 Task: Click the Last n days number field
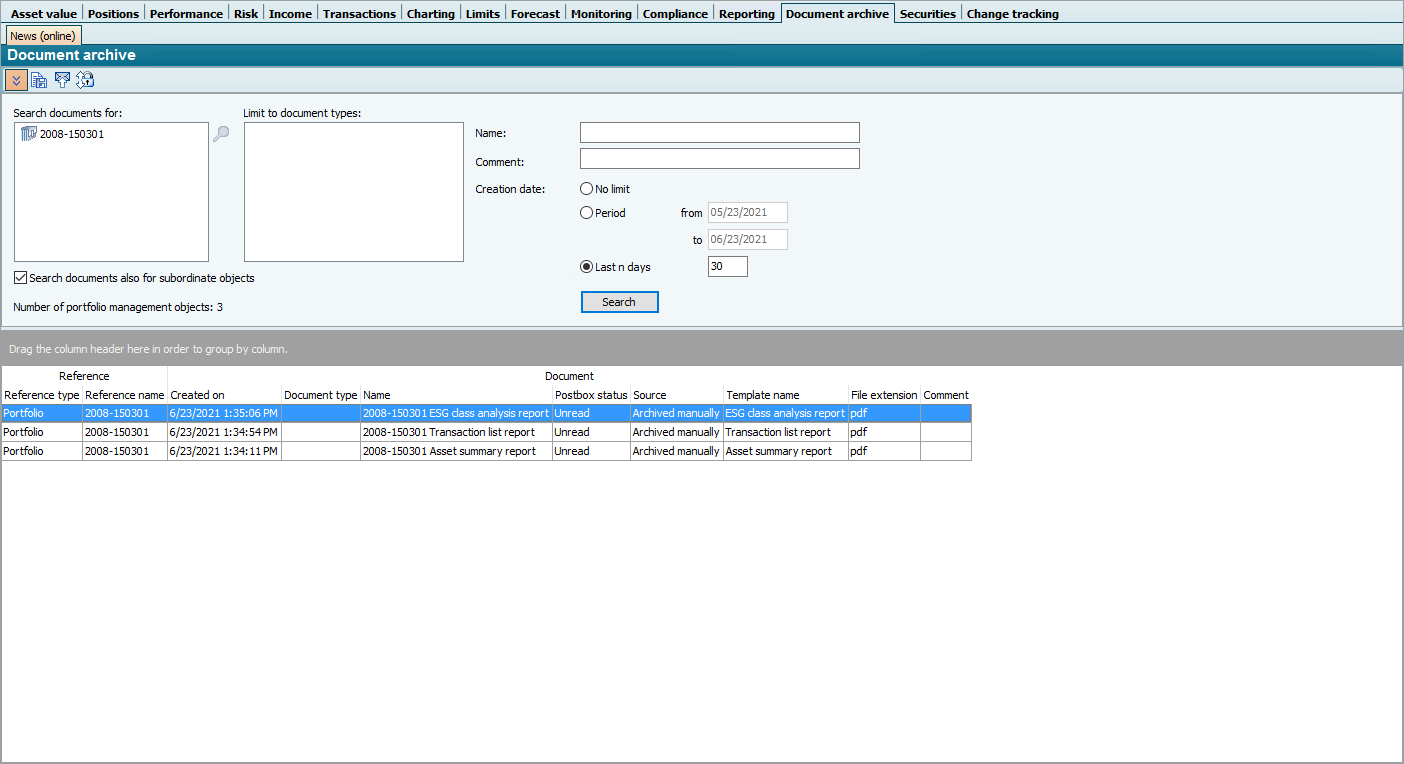[x=727, y=267]
